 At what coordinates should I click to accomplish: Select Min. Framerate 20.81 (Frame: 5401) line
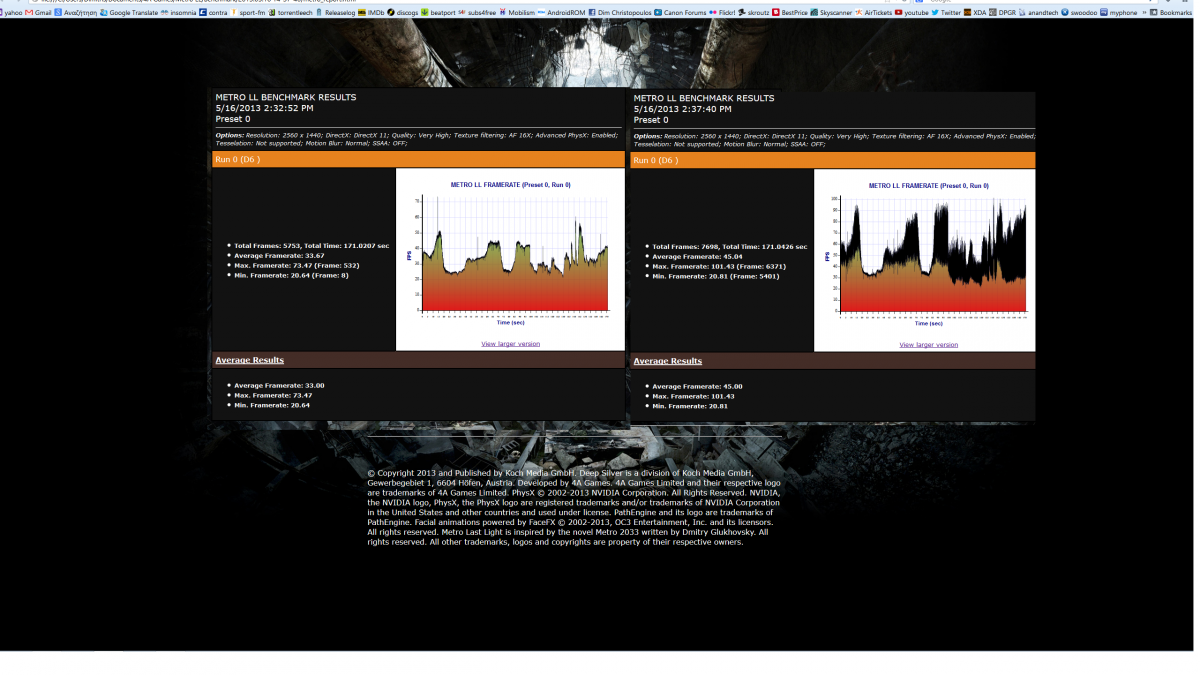[x=716, y=276]
